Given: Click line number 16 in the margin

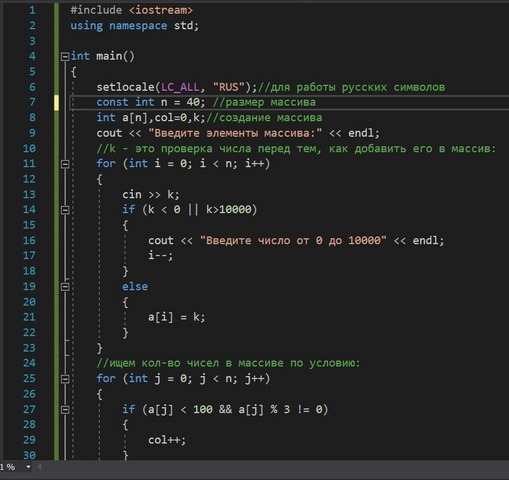Looking at the screenshot, I should 29,241.
